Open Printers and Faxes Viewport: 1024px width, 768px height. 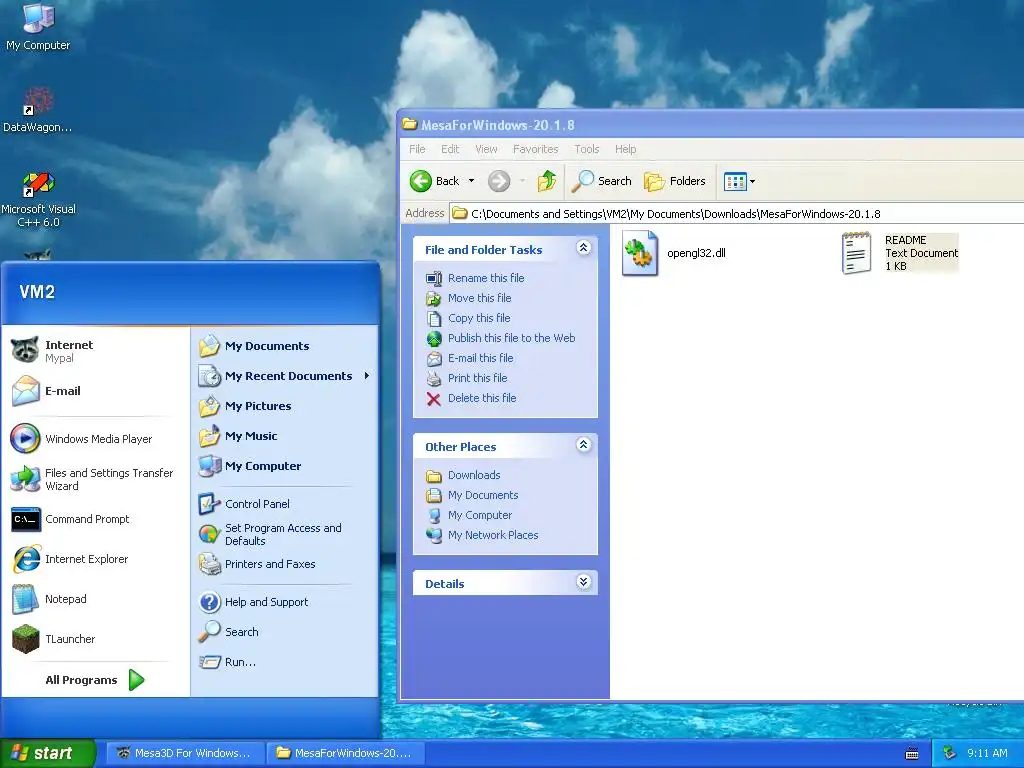[x=257, y=564]
